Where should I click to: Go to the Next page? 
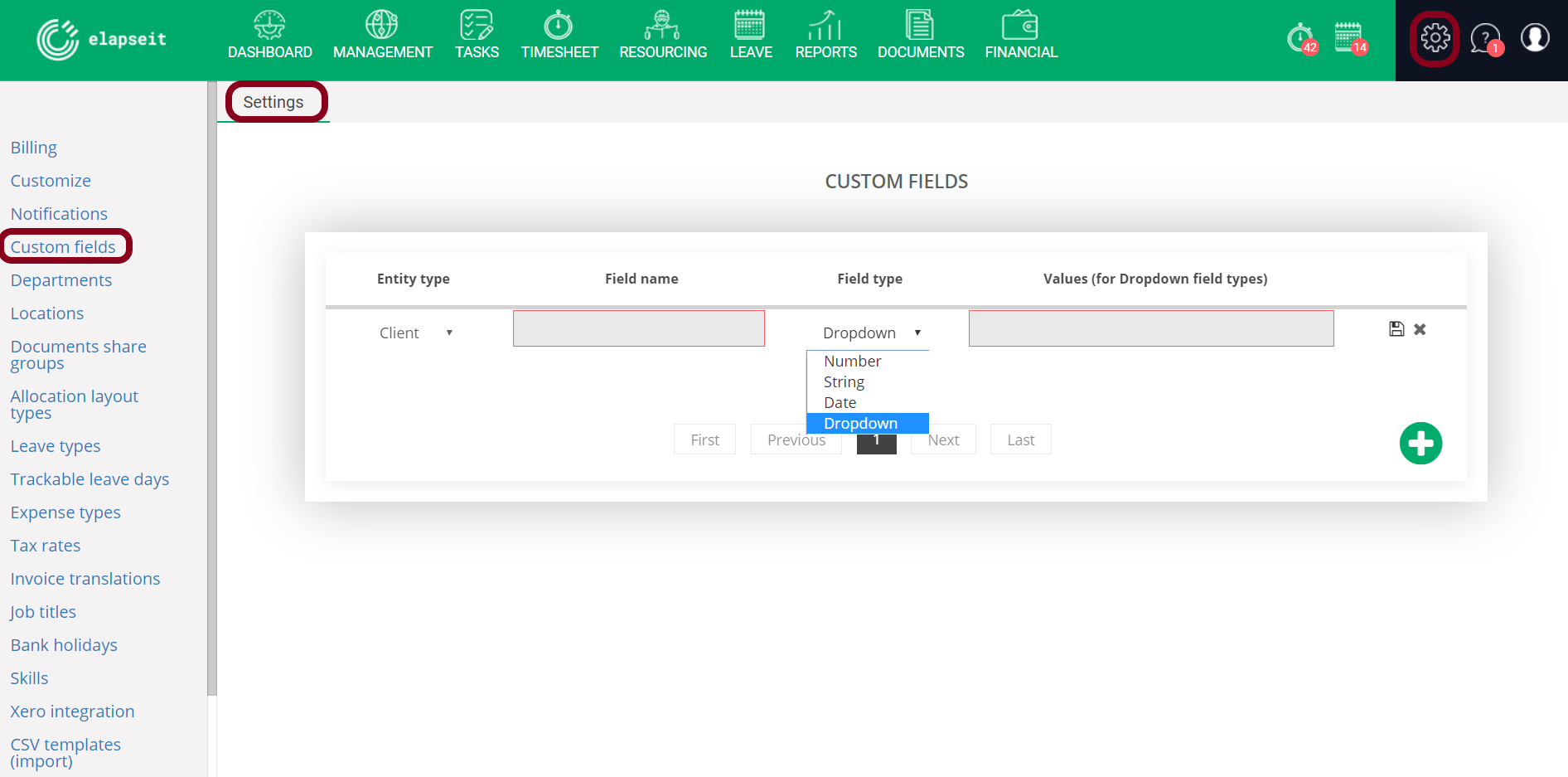point(943,439)
